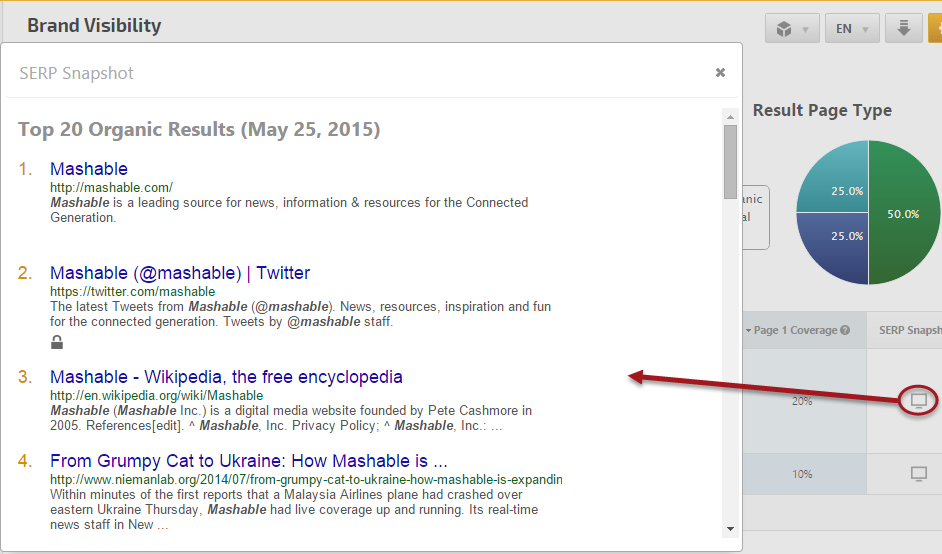Click the Result Page Type chart heading
This screenshot has height=554, width=942.
click(822, 111)
